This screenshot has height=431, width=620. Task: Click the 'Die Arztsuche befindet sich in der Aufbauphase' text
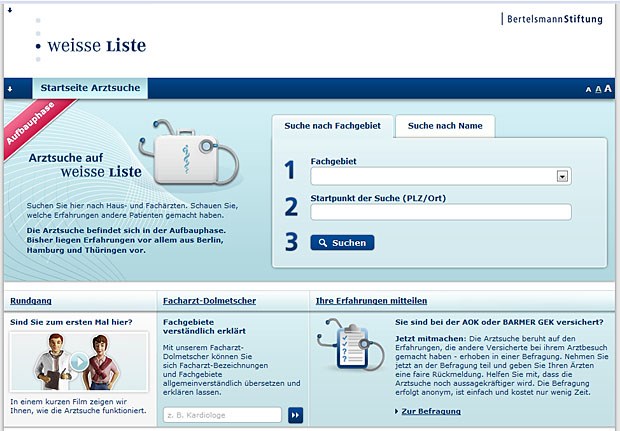126,230
